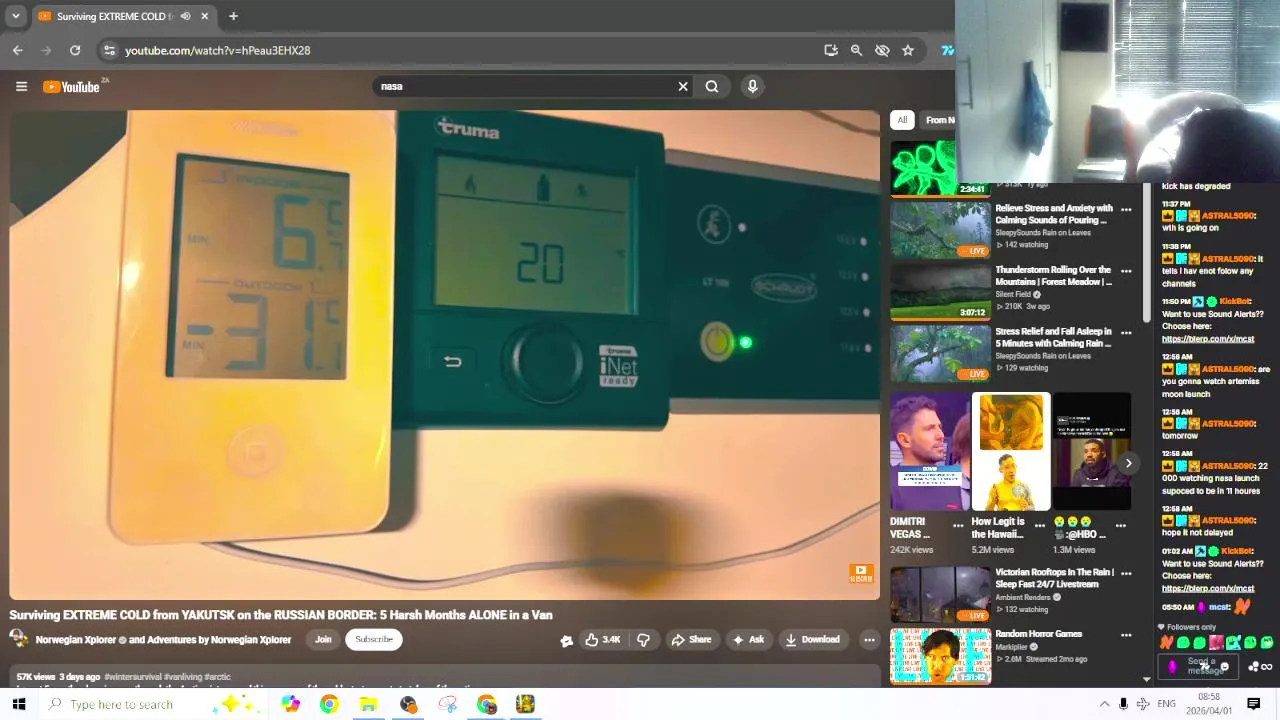The image size is (1280, 720).
Task: Select the All filter chip
Action: point(902,120)
